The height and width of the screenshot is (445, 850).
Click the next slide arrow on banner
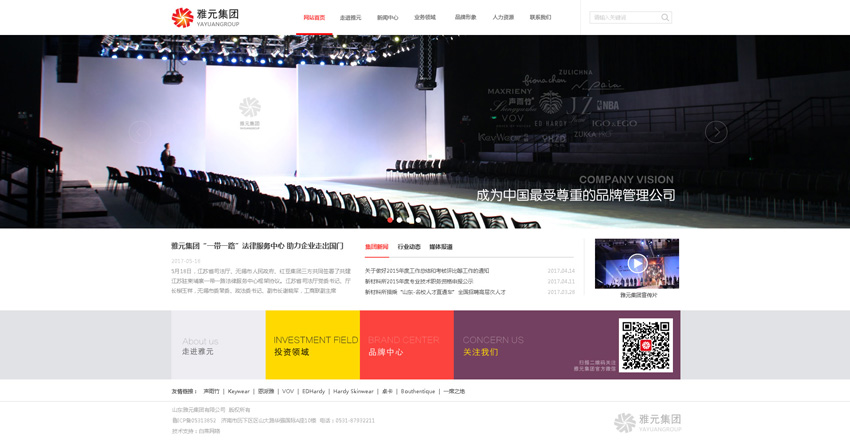[715, 131]
